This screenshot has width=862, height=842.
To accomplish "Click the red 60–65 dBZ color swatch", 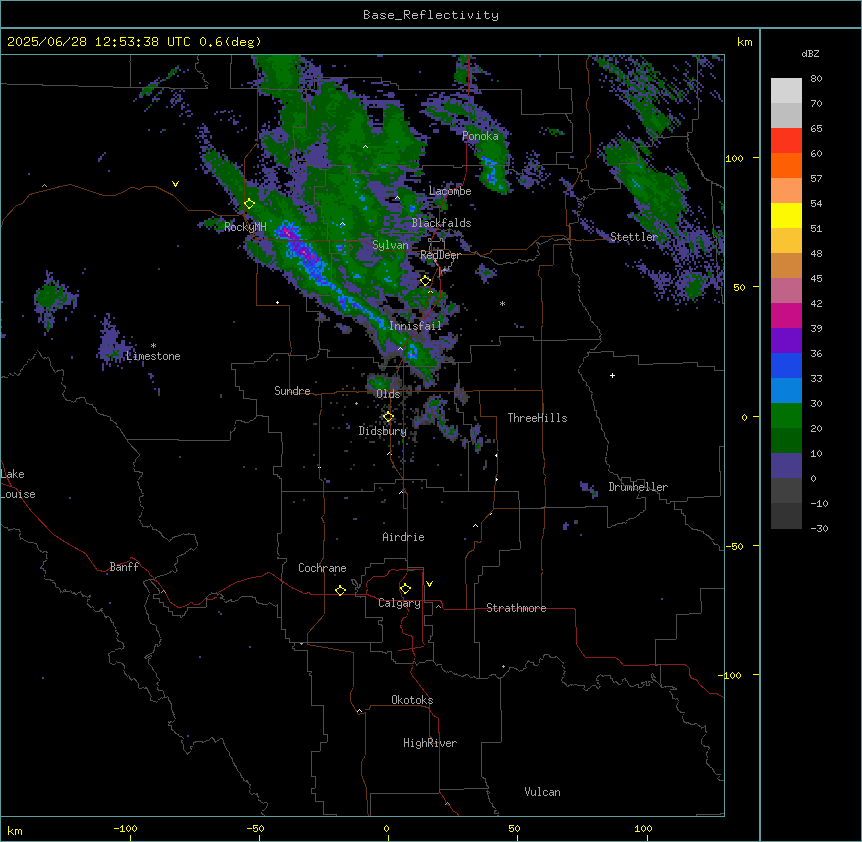I will point(786,140).
